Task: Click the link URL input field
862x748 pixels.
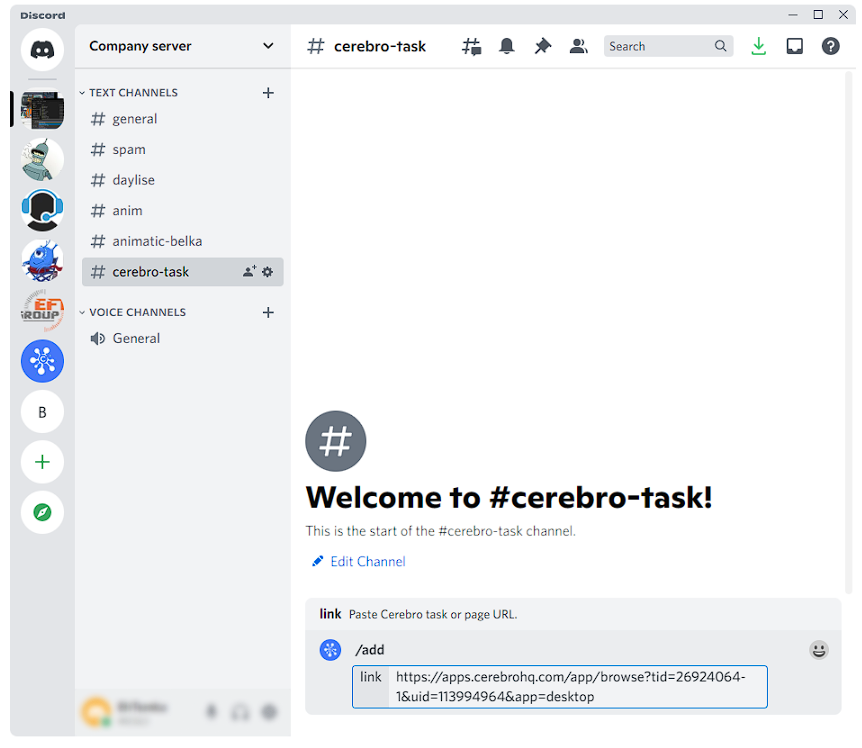Action: pos(560,687)
